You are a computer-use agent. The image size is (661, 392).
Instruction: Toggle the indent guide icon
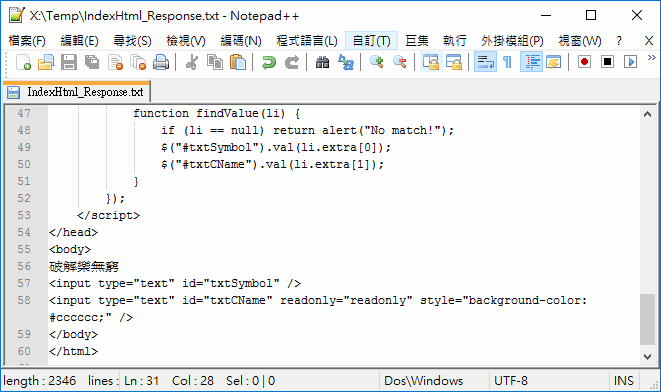point(531,62)
